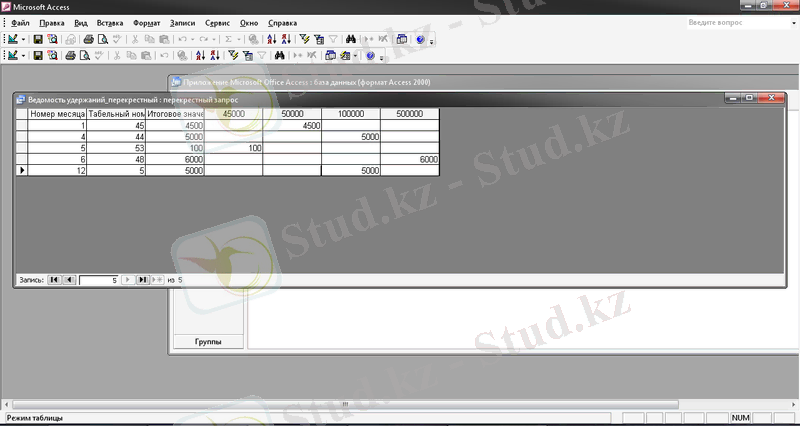
Task: Click the cell with value 53 in the table
Action: tap(116, 148)
